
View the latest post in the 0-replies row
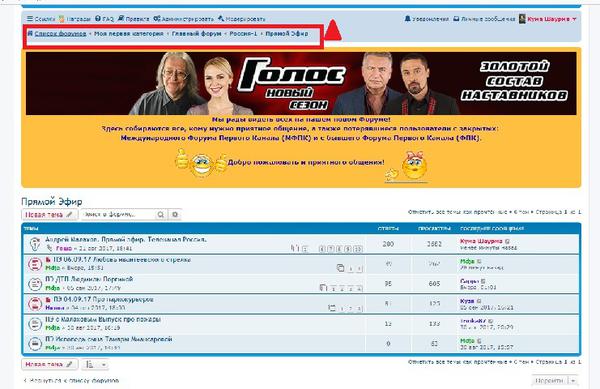[479, 341]
